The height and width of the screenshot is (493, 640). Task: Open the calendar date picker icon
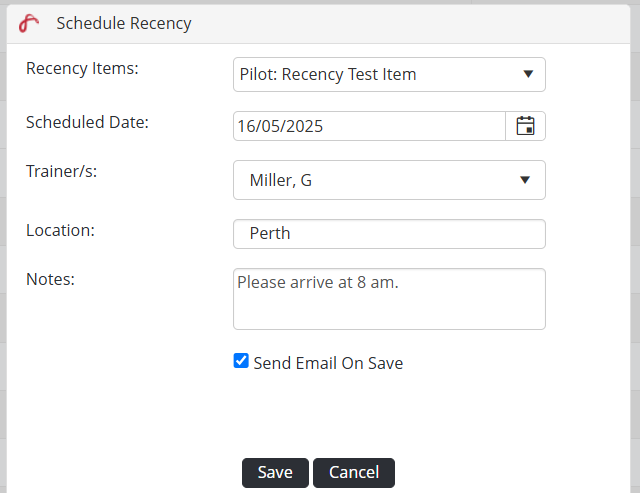point(525,126)
